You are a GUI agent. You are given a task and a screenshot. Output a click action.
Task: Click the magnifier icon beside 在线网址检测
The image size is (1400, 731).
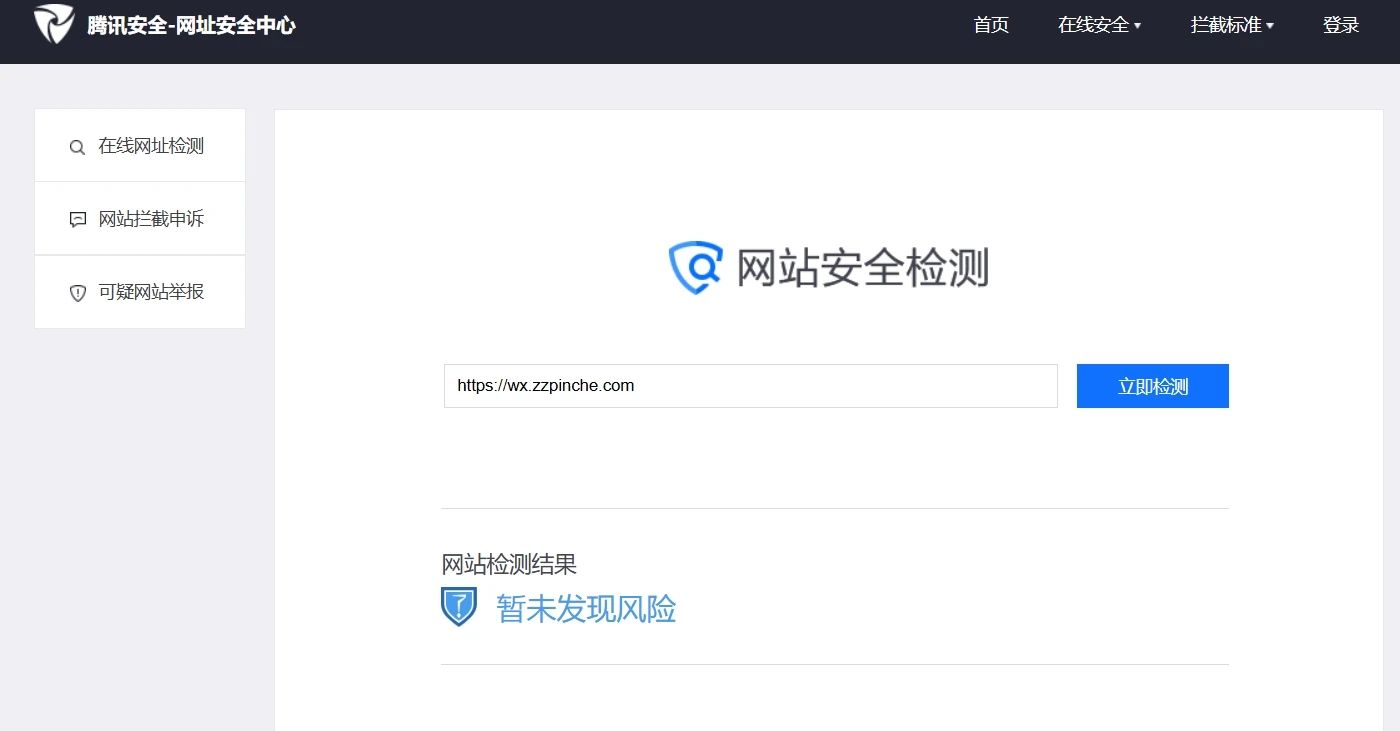[x=77, y=147]
